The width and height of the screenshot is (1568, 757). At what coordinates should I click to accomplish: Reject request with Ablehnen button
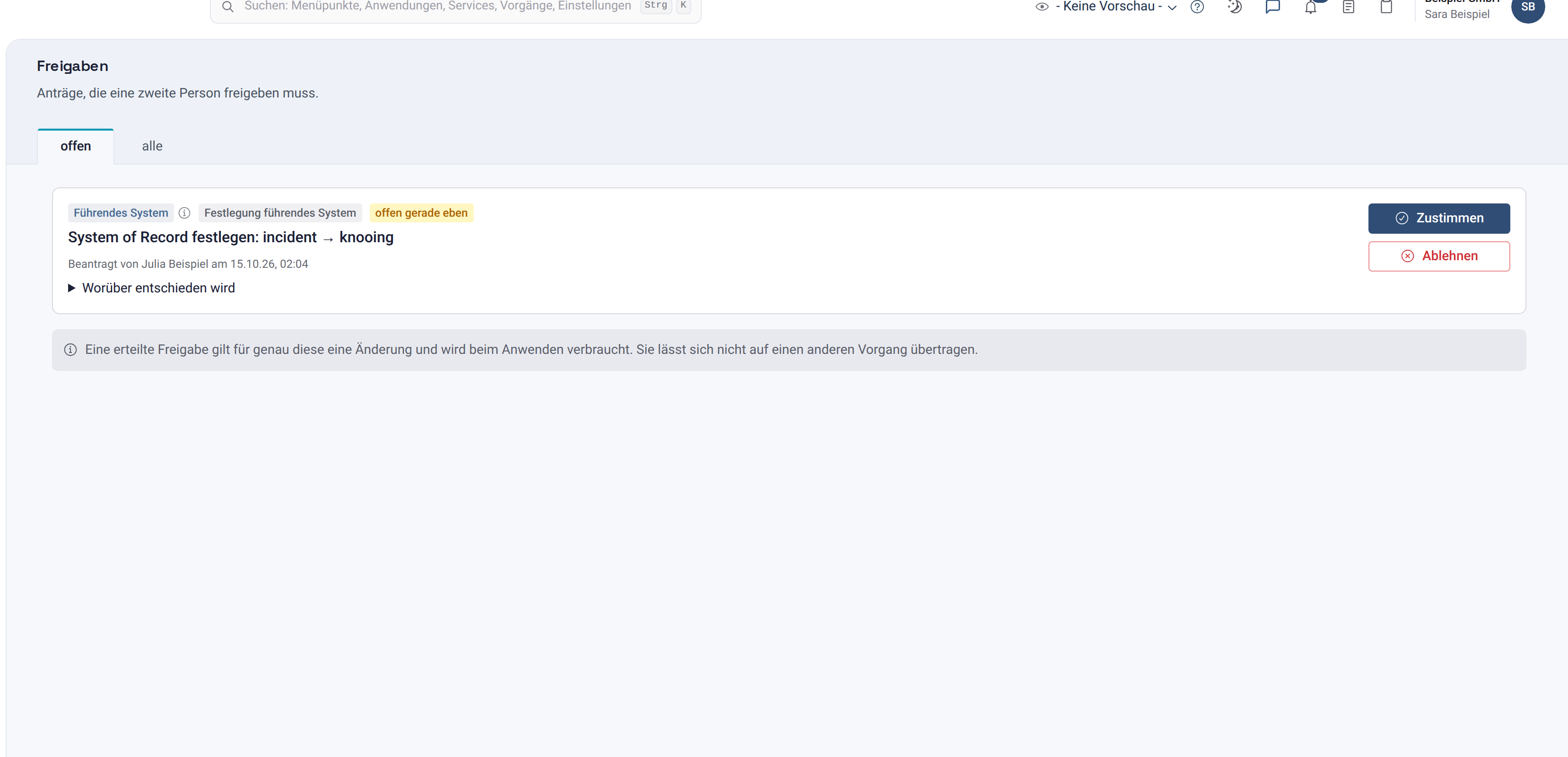[x=1439, y=256]
